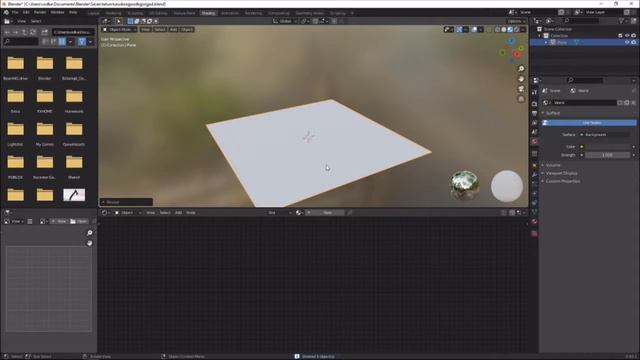Switch to wireframe viewport shading
Viewport: 640px width, 360px height.
coord(497,29)
